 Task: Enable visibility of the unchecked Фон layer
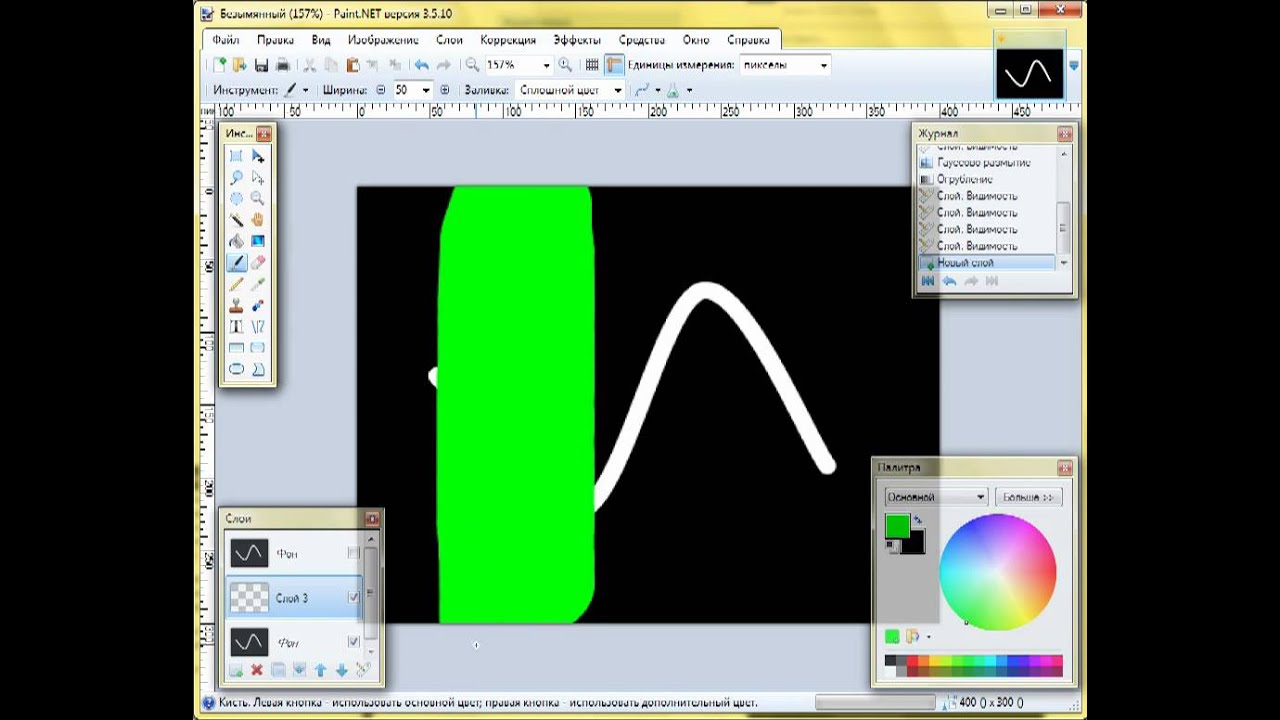coord(353,553)
